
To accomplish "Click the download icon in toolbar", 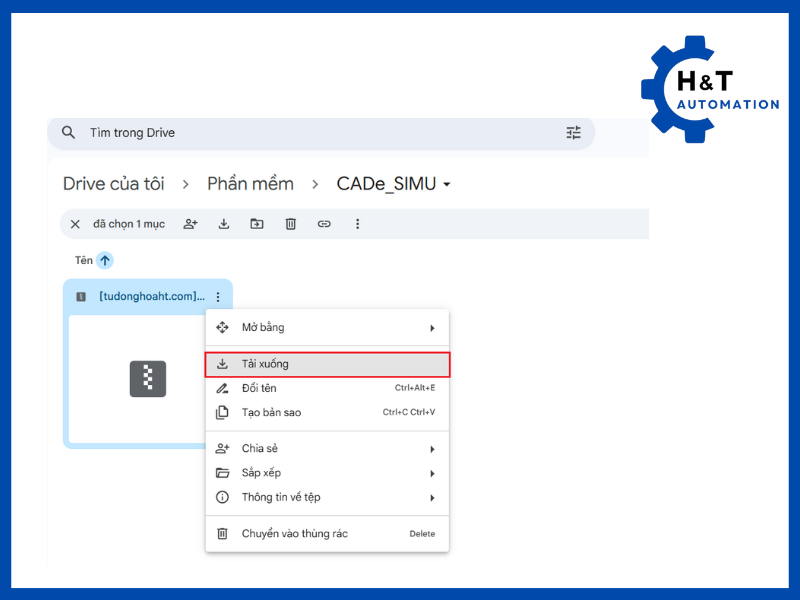I will [224, 224].
